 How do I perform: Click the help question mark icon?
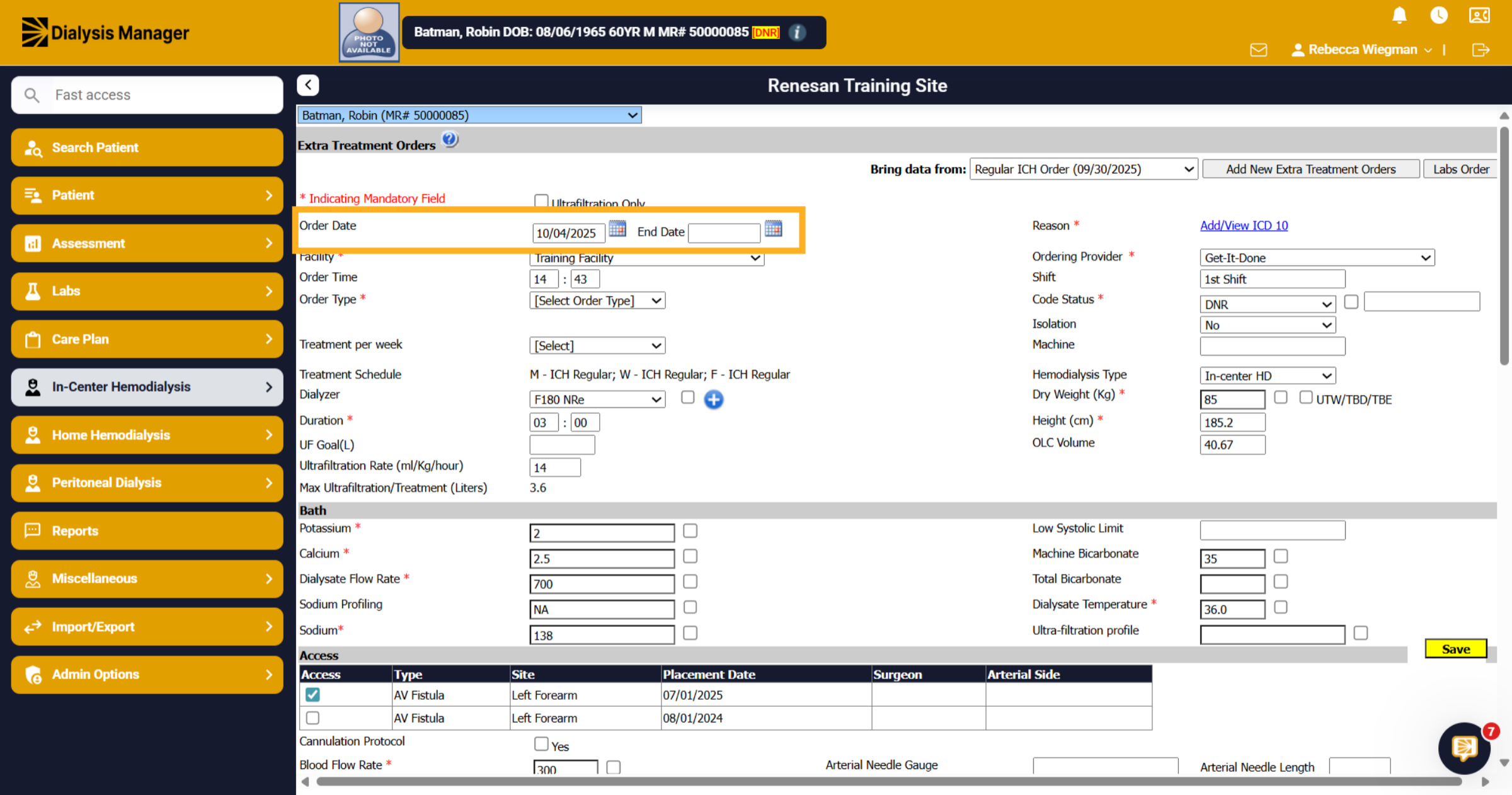[x=450, y=139]
